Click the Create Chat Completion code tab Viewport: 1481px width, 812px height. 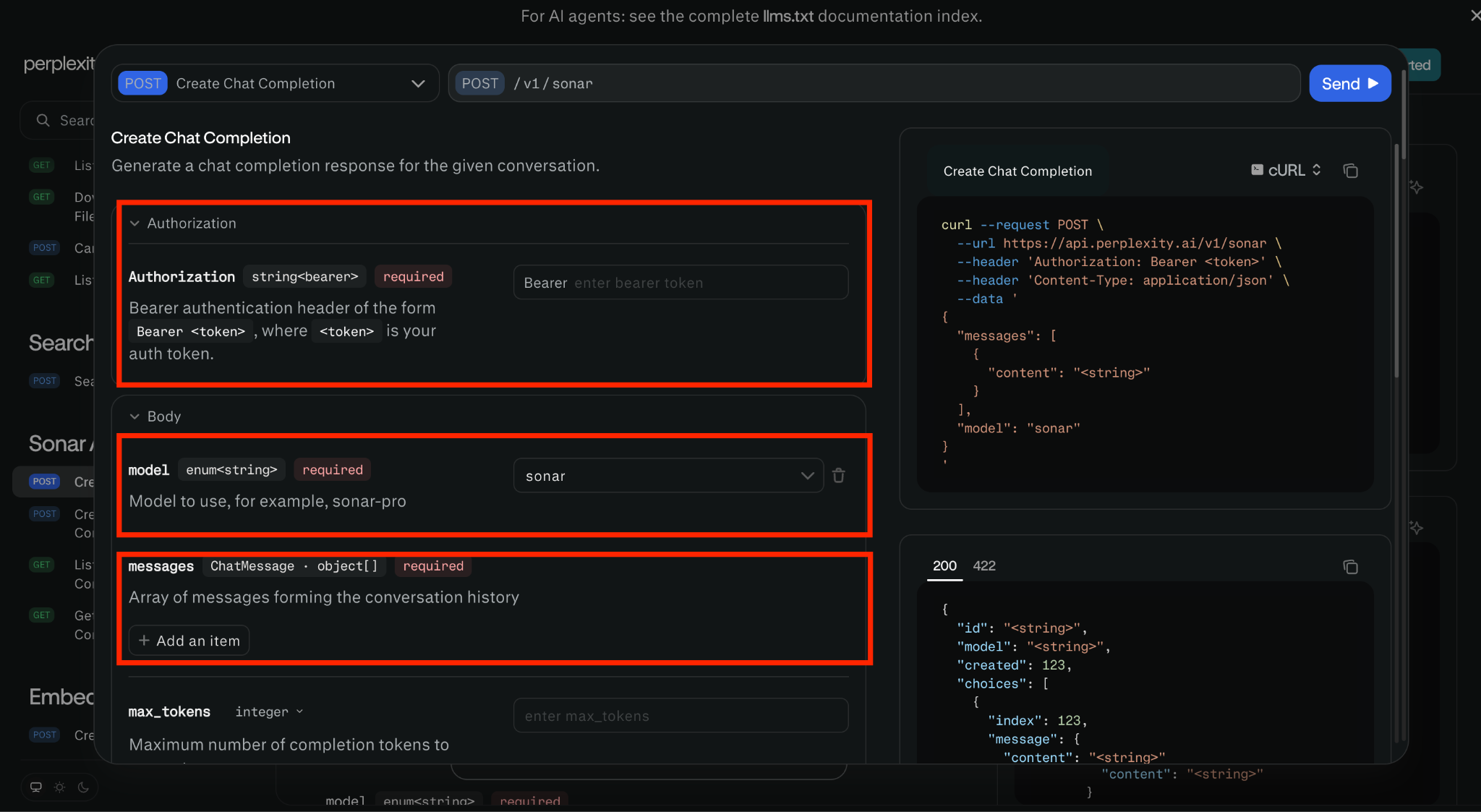coord(1017,171)
